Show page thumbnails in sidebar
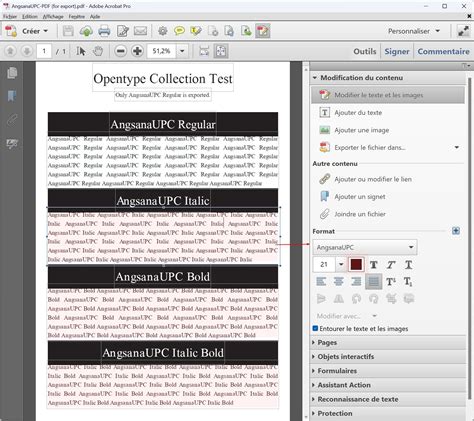Image resolution: width=474 pixels, height=421 pixels. pyautogui.click(x=12, y=73)
